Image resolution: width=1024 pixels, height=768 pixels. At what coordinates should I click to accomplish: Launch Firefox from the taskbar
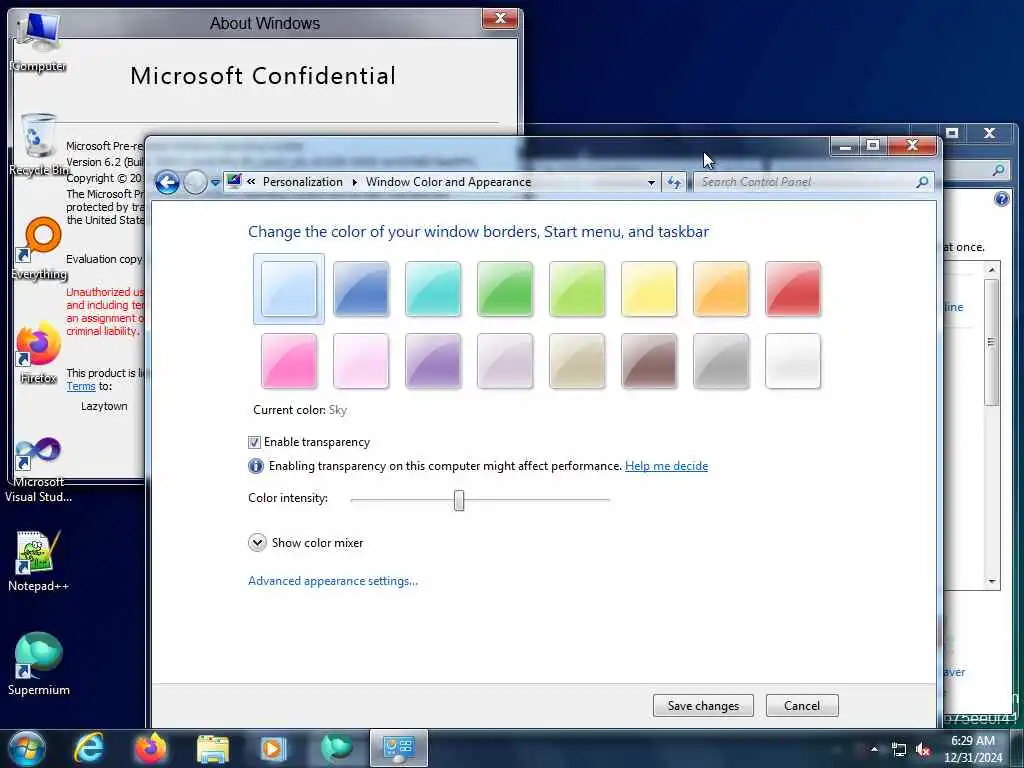(x=151, y=748)
